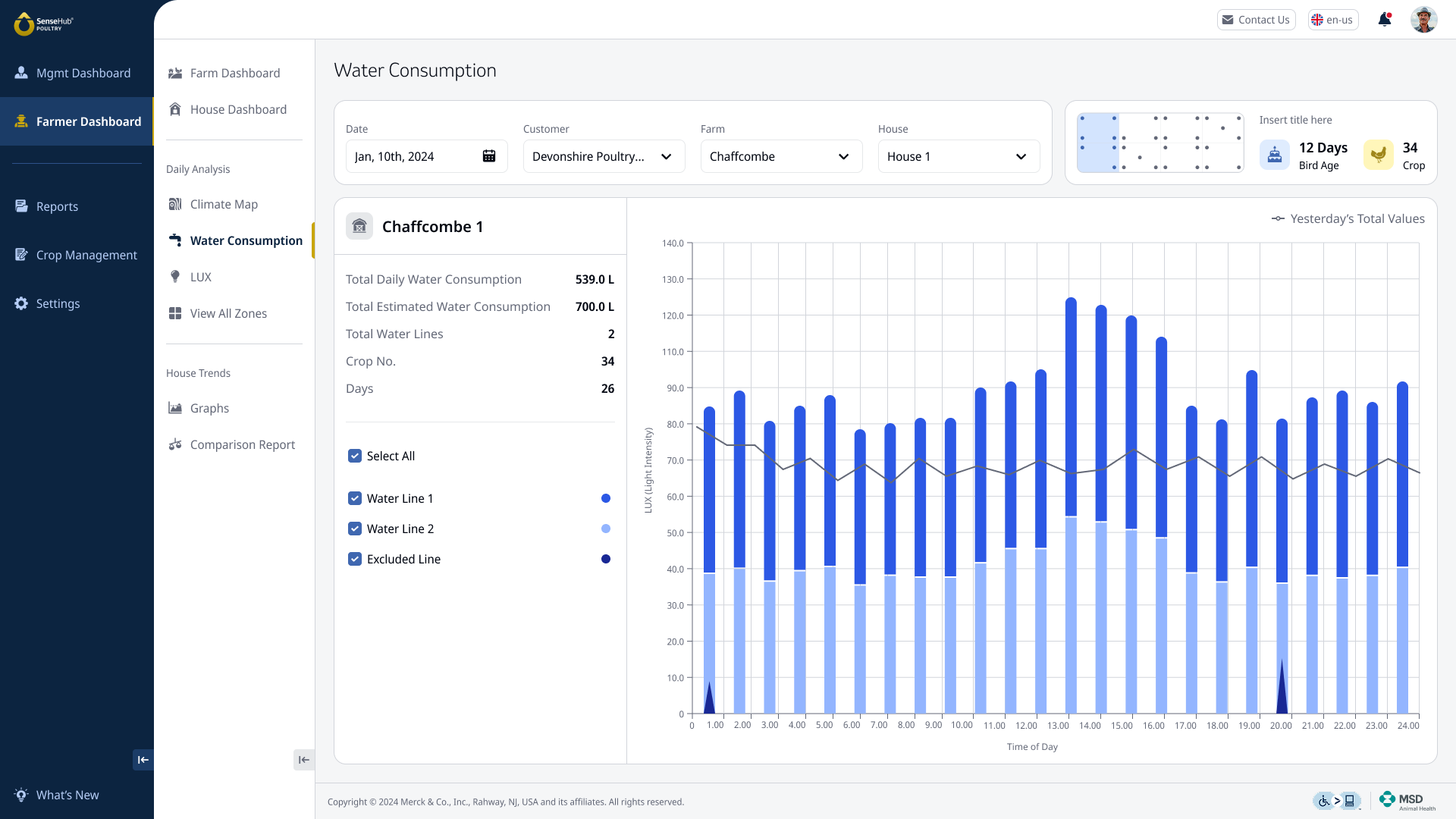Click the notification bell icon

tap(1385, 20)
